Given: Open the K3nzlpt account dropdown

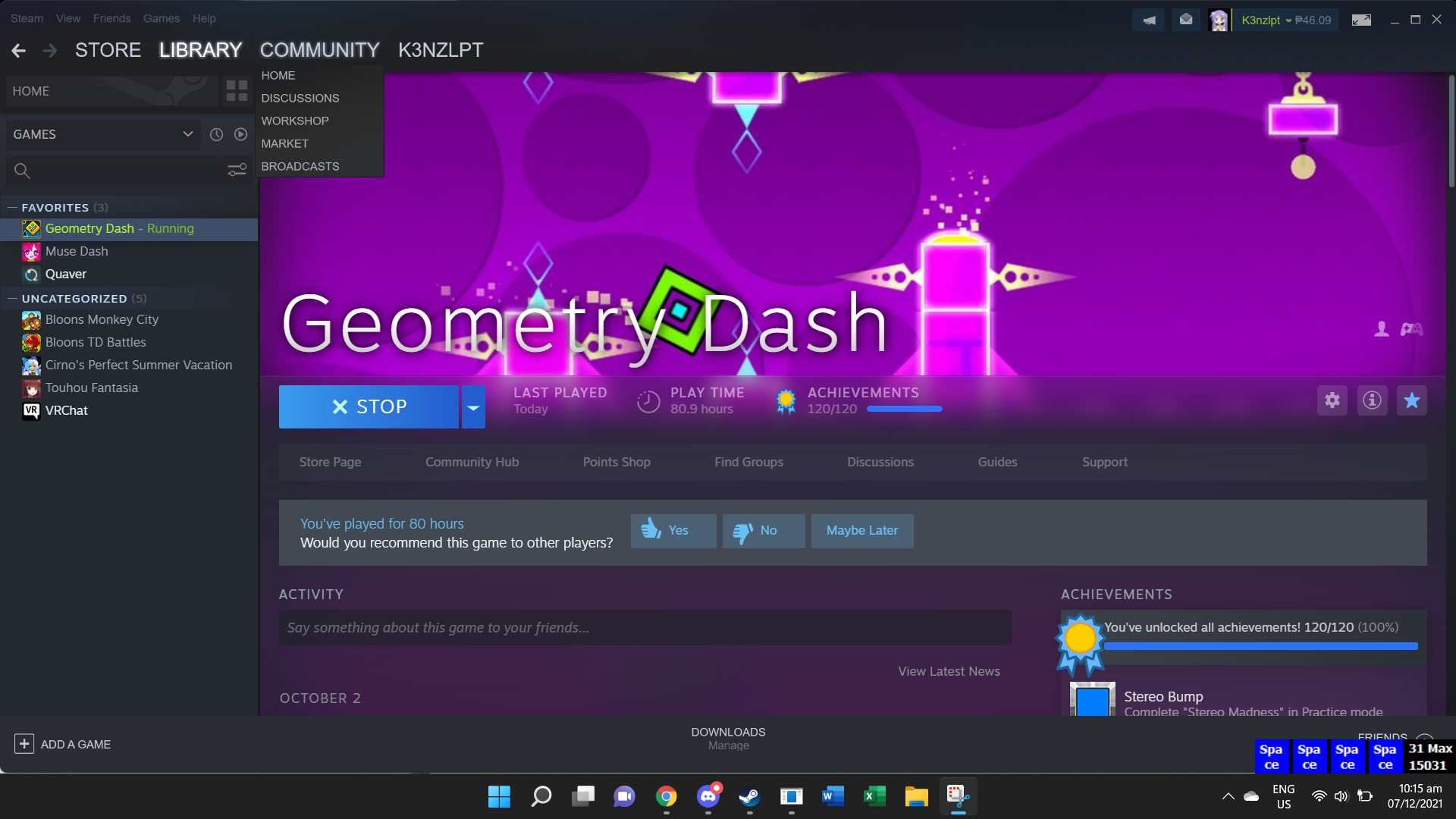Looking at the screenshot, I should (1286, 20).
